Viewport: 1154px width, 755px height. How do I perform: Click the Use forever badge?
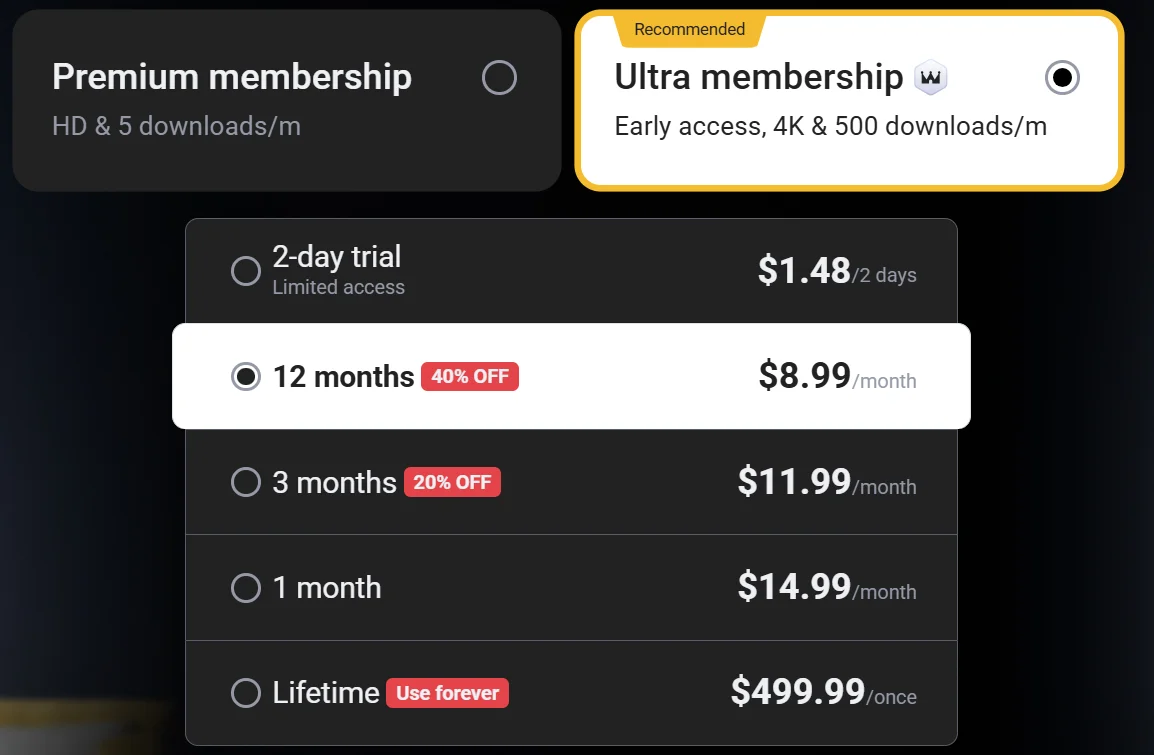tap(447, 693)
